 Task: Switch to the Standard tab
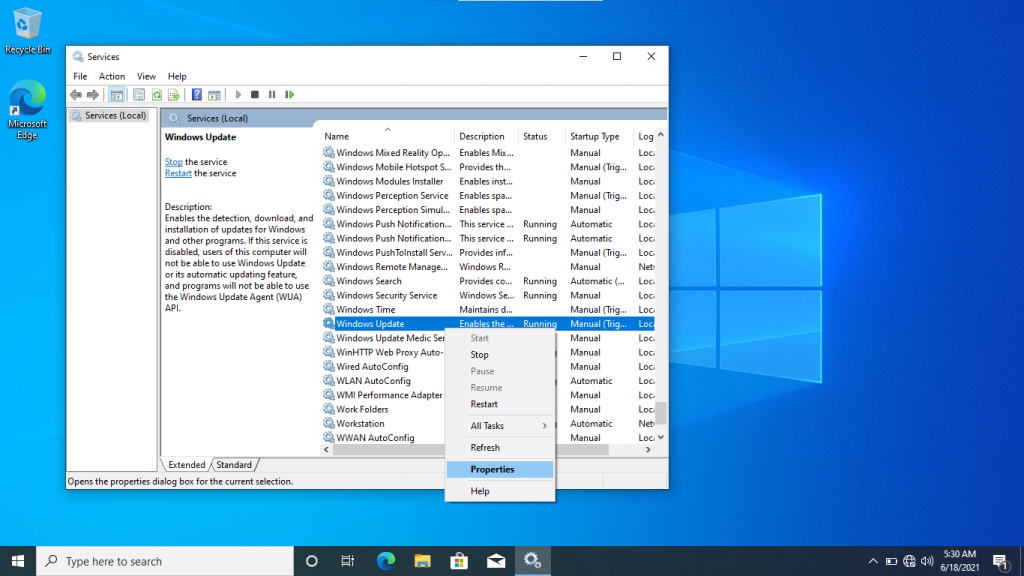coord(234,465)
